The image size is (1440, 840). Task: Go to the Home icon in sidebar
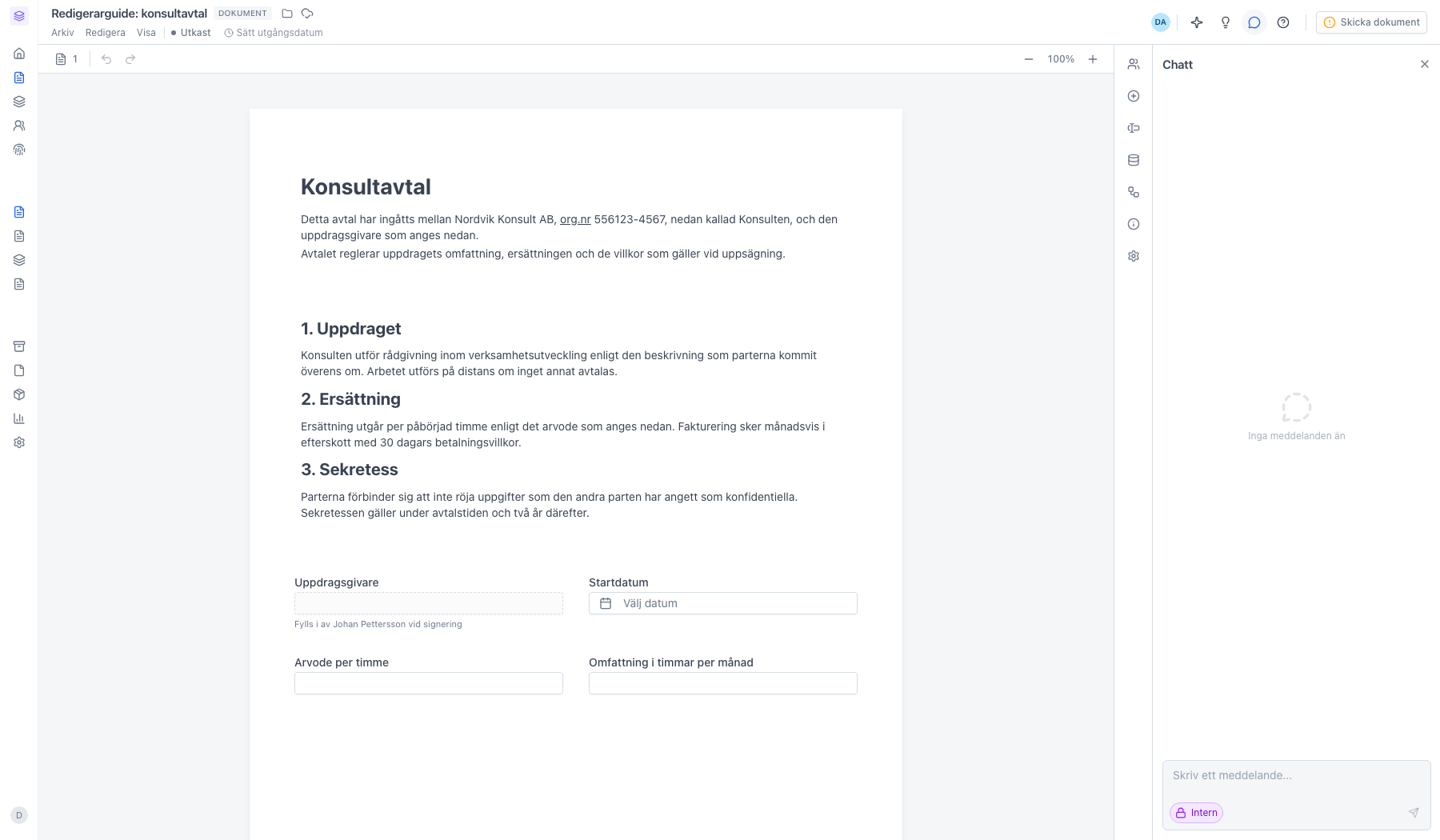[x=19, y=54]
